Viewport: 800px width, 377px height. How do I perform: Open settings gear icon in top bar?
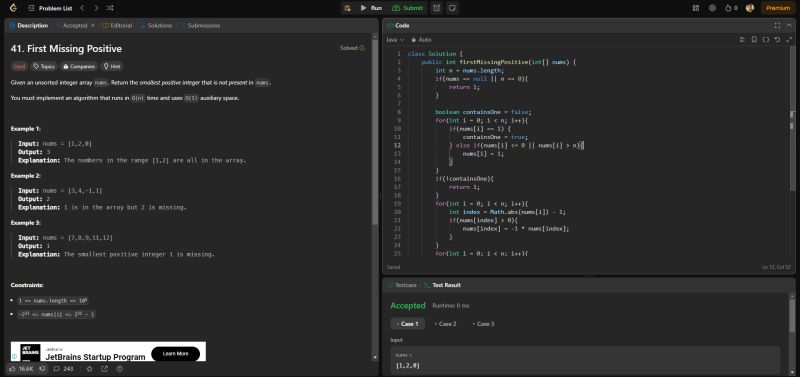712,8
